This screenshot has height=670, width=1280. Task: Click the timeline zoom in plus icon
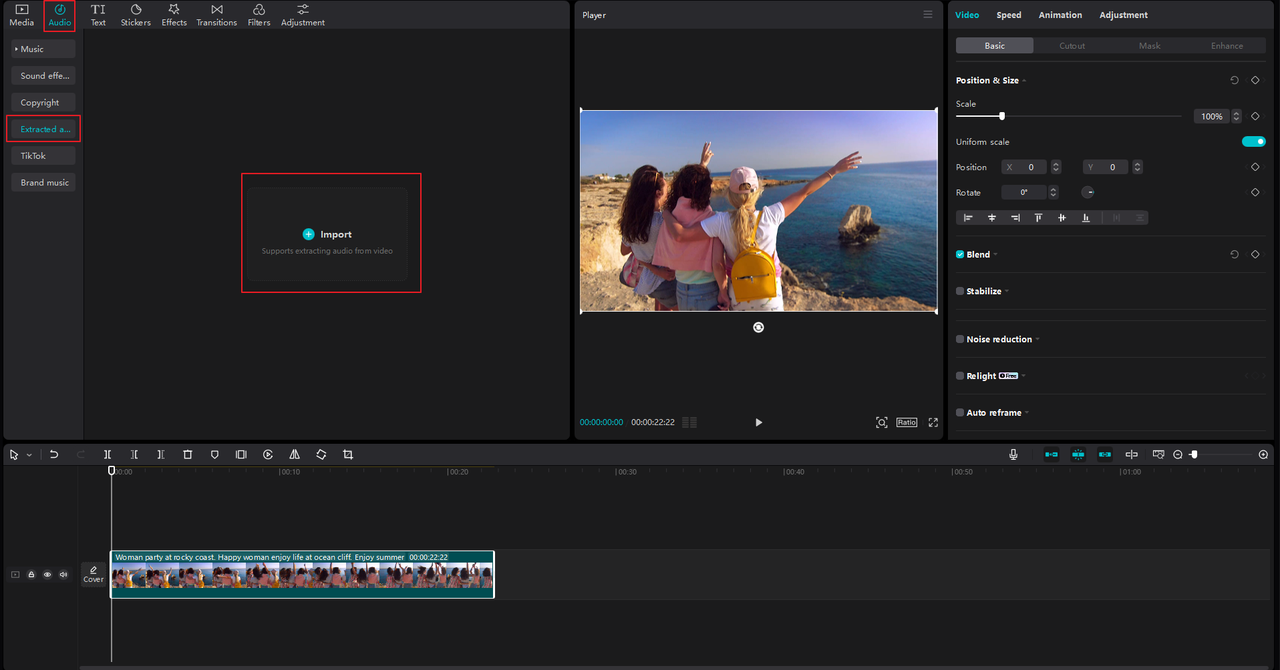click(x=1263, y=455)
